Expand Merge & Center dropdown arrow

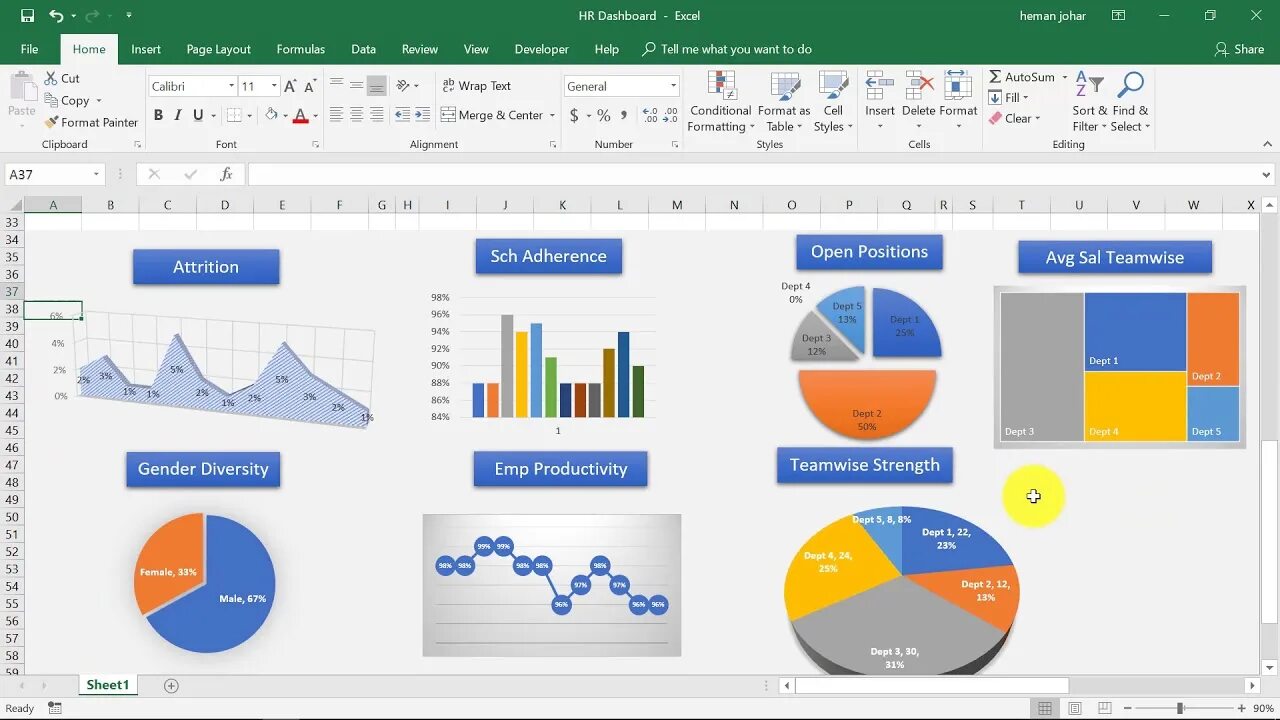[552, 115]
